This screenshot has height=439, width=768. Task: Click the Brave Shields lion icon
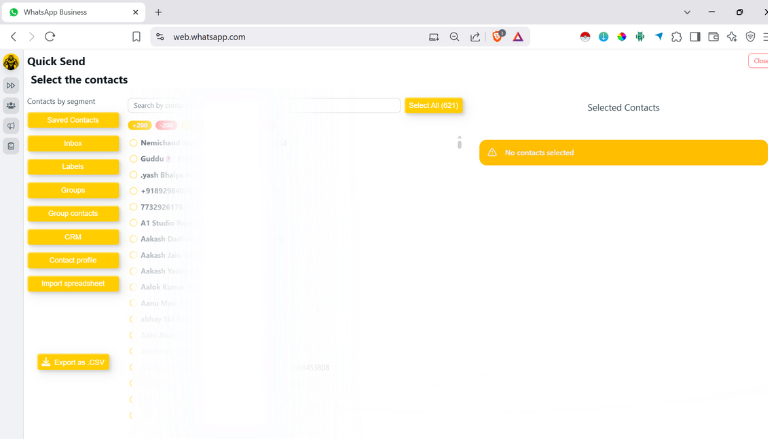point(498,37)
